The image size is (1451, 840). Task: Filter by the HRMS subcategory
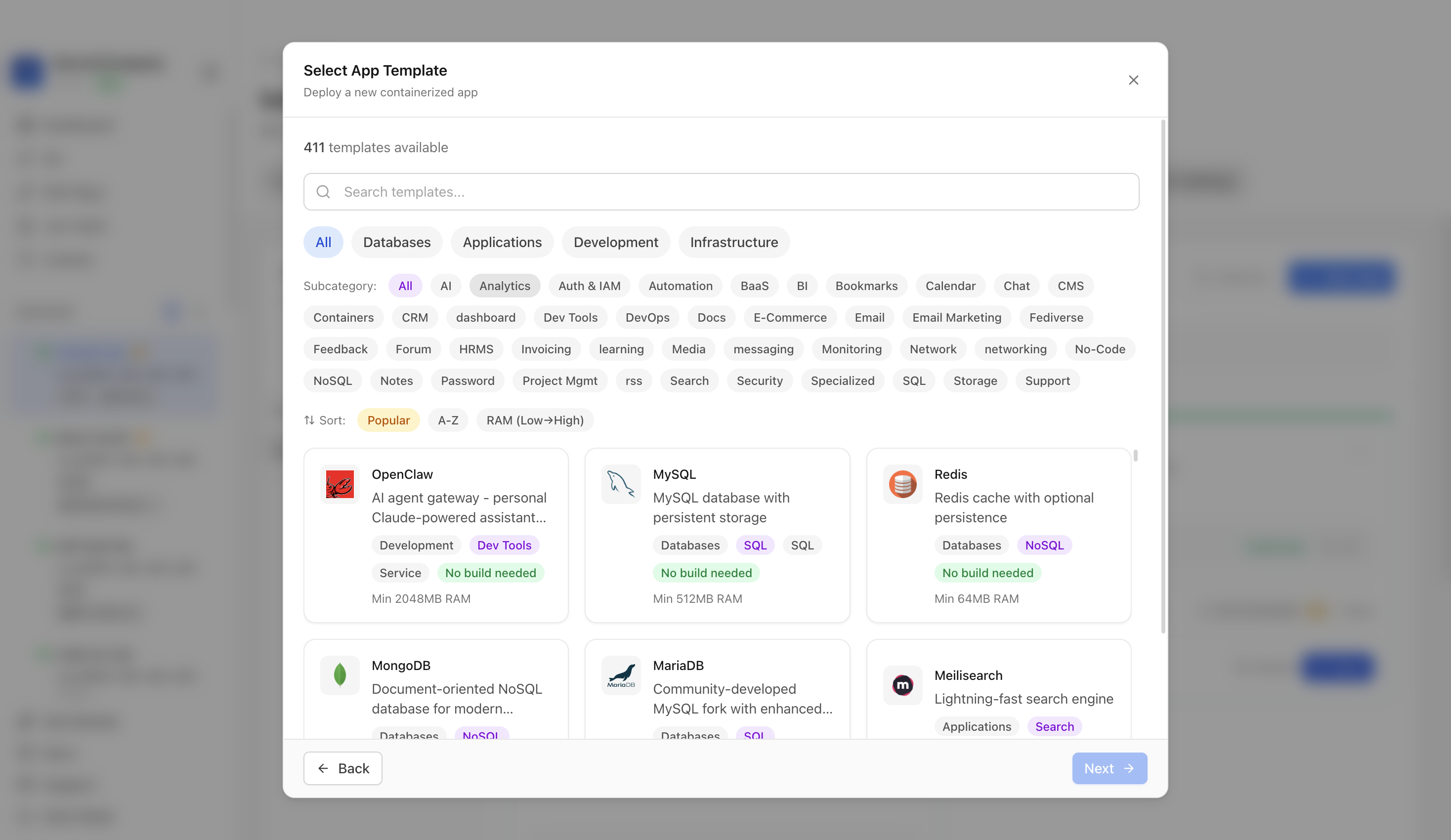[x=475, y=349]
